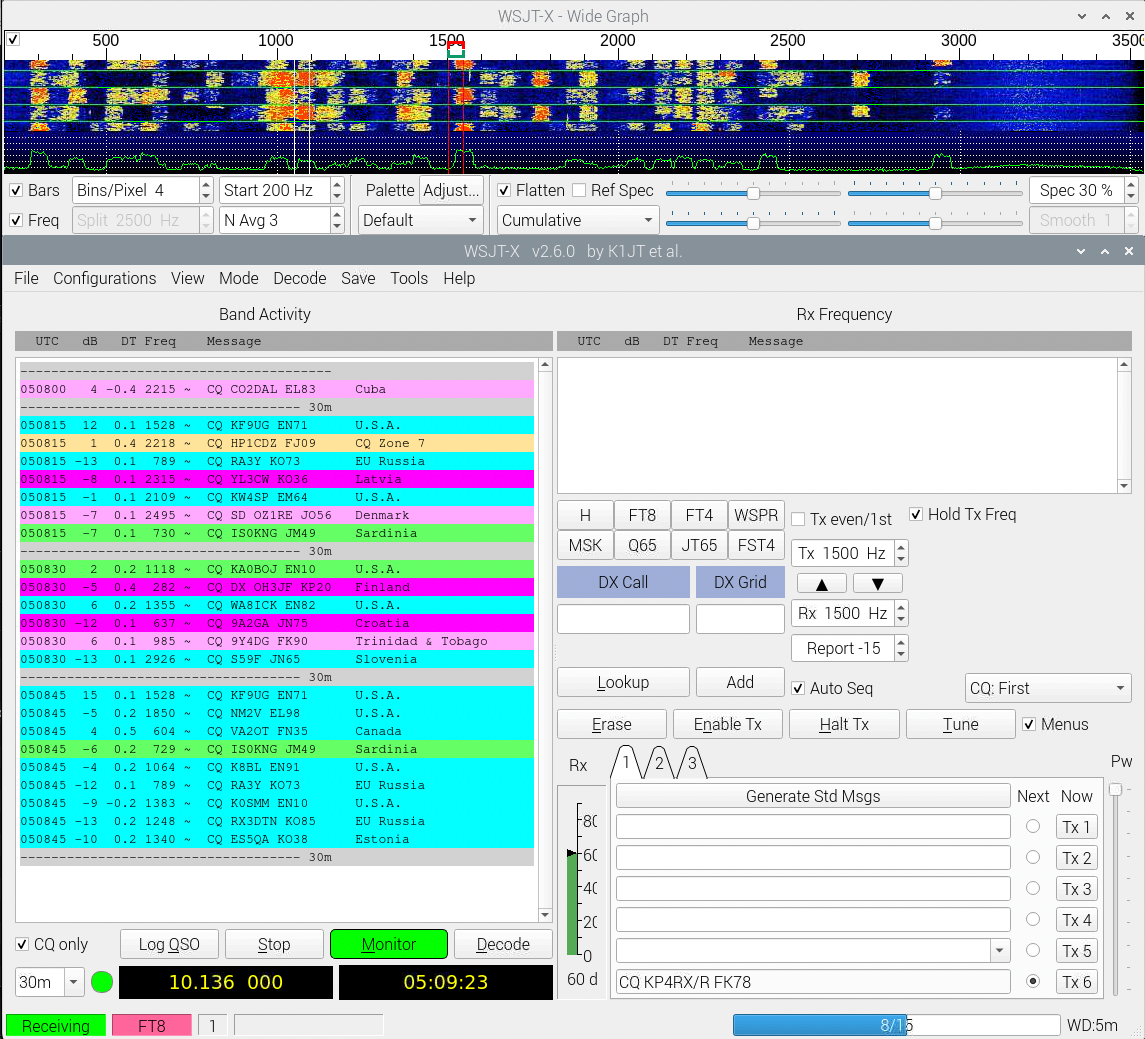Adjust the Pwr vertical slider
The image size is (1145, 1039).
pos(1115,789)
